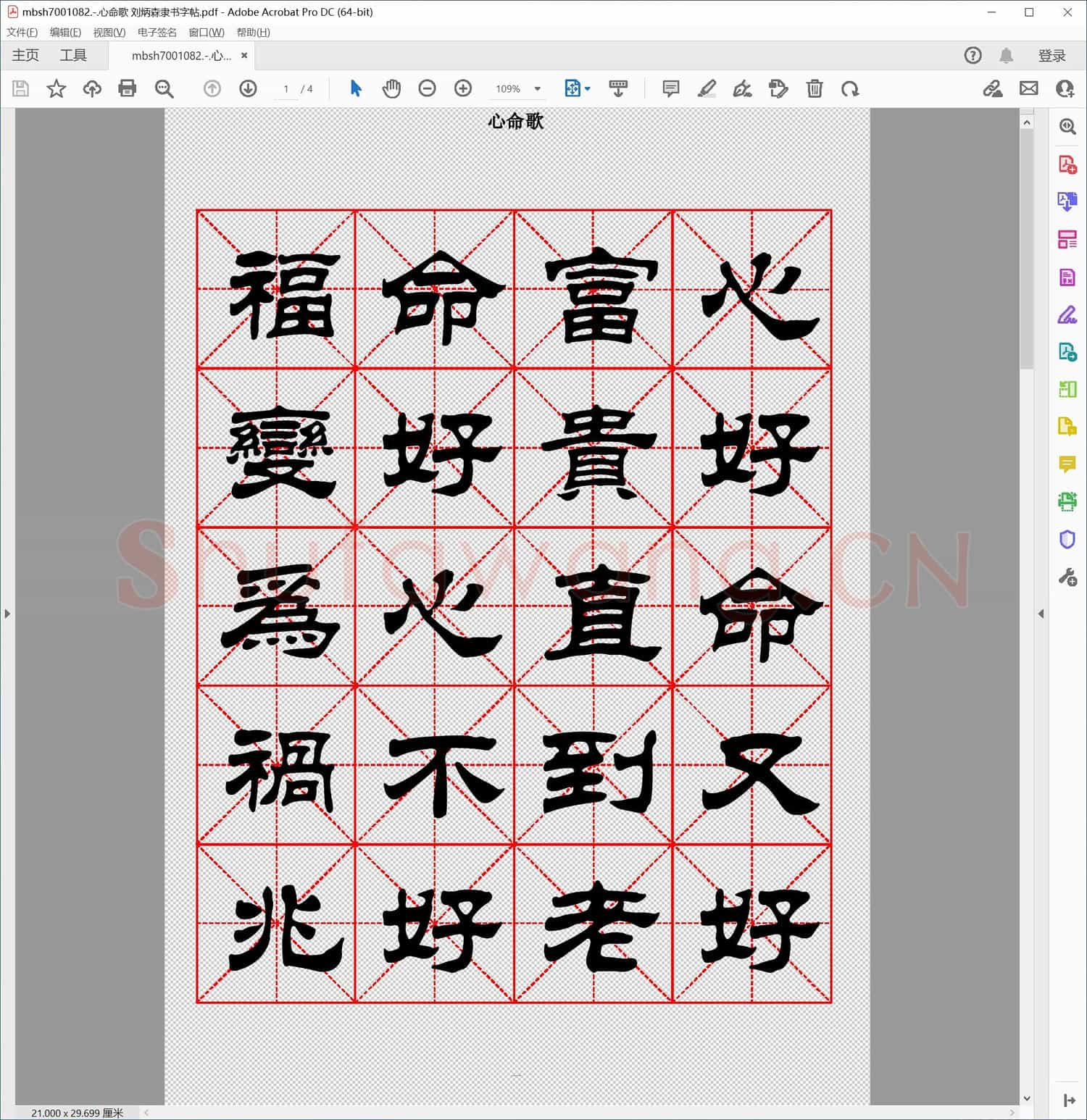1087x1120 pixels.
Task: Open the Protect tool
Action: coord(1067,539)
